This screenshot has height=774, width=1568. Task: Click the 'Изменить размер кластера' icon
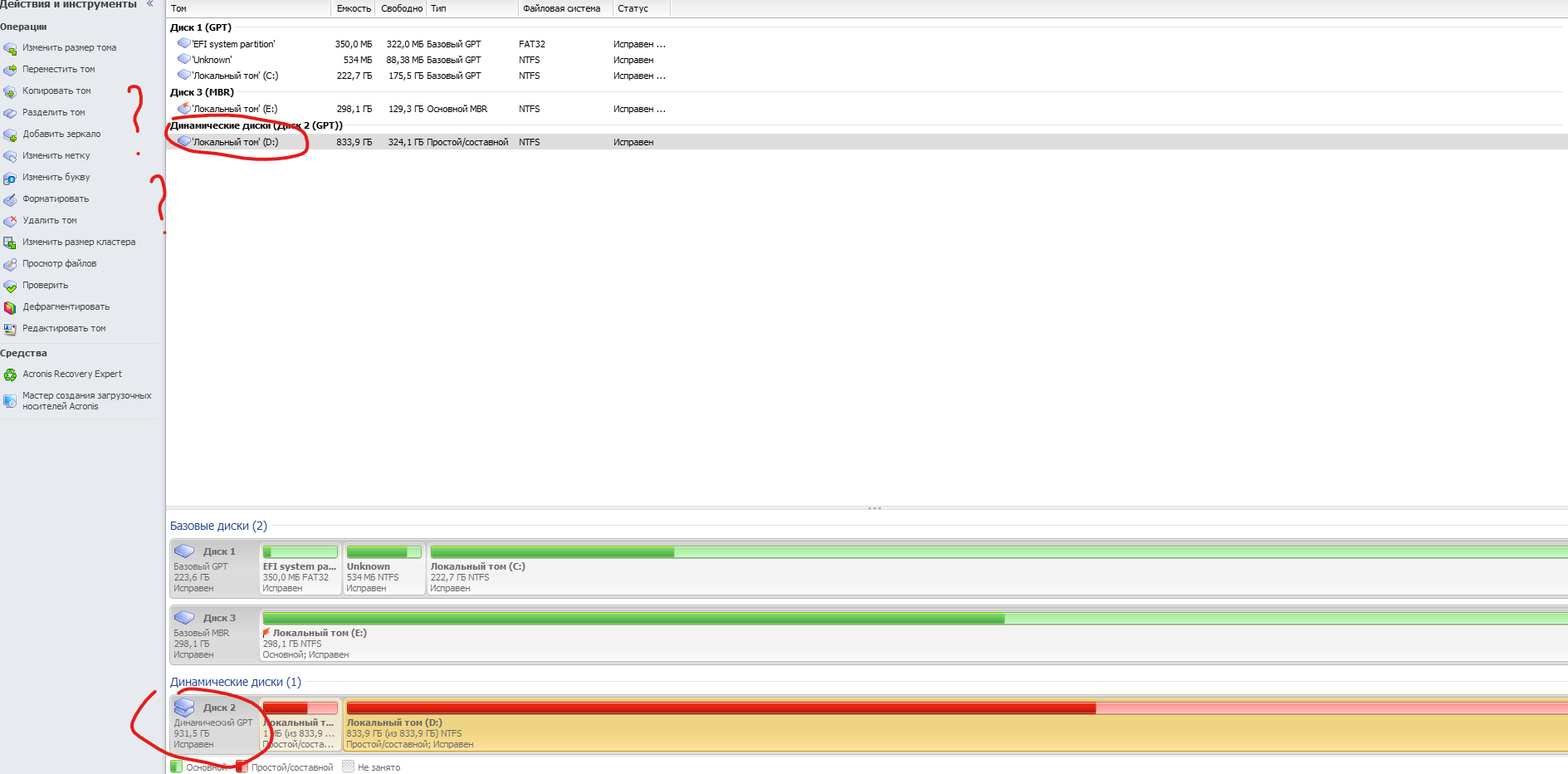coord(10,242)
